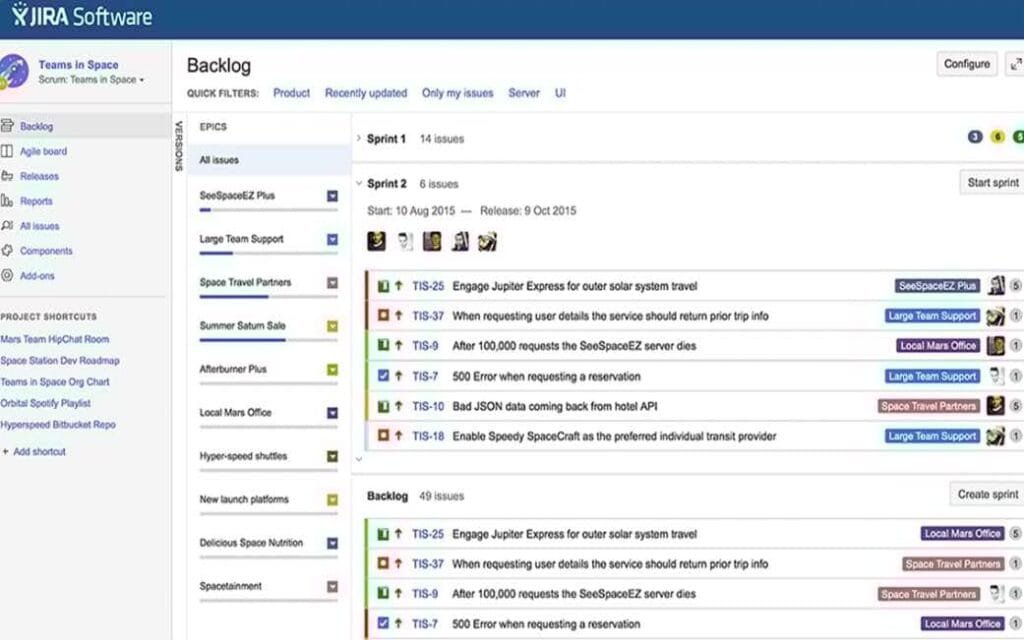This screenshot has width=1024, height=640.
Task: Open the Summer Saturn Sale epic dropdown
Action: click(x=332, y=326)
